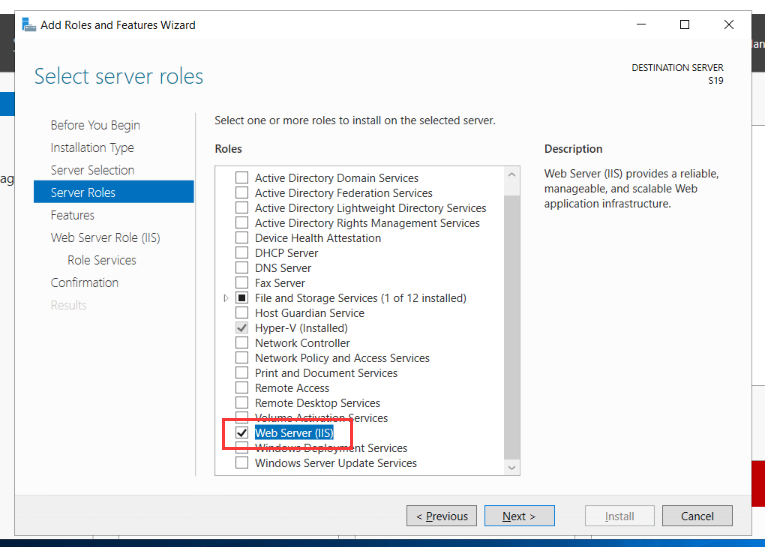This screenshot has height=547, width=765.
Task: Click 'Remote Access' role label
Action: click(292, 388)
